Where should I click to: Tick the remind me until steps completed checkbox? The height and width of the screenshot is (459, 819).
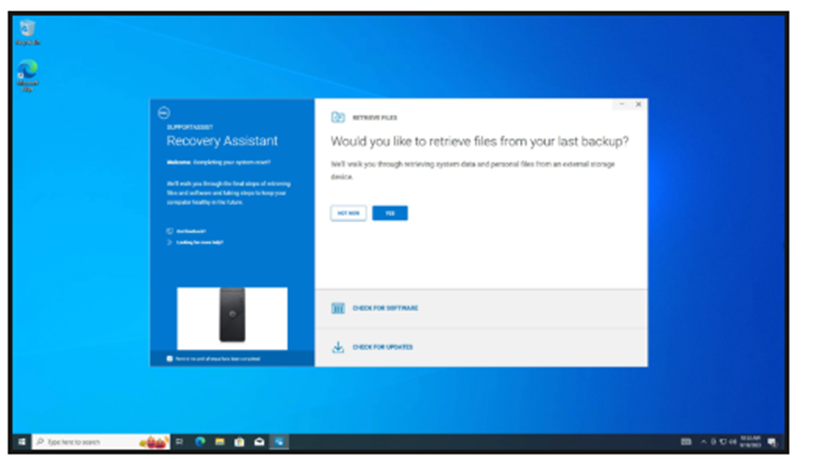[x=169, y=359]
